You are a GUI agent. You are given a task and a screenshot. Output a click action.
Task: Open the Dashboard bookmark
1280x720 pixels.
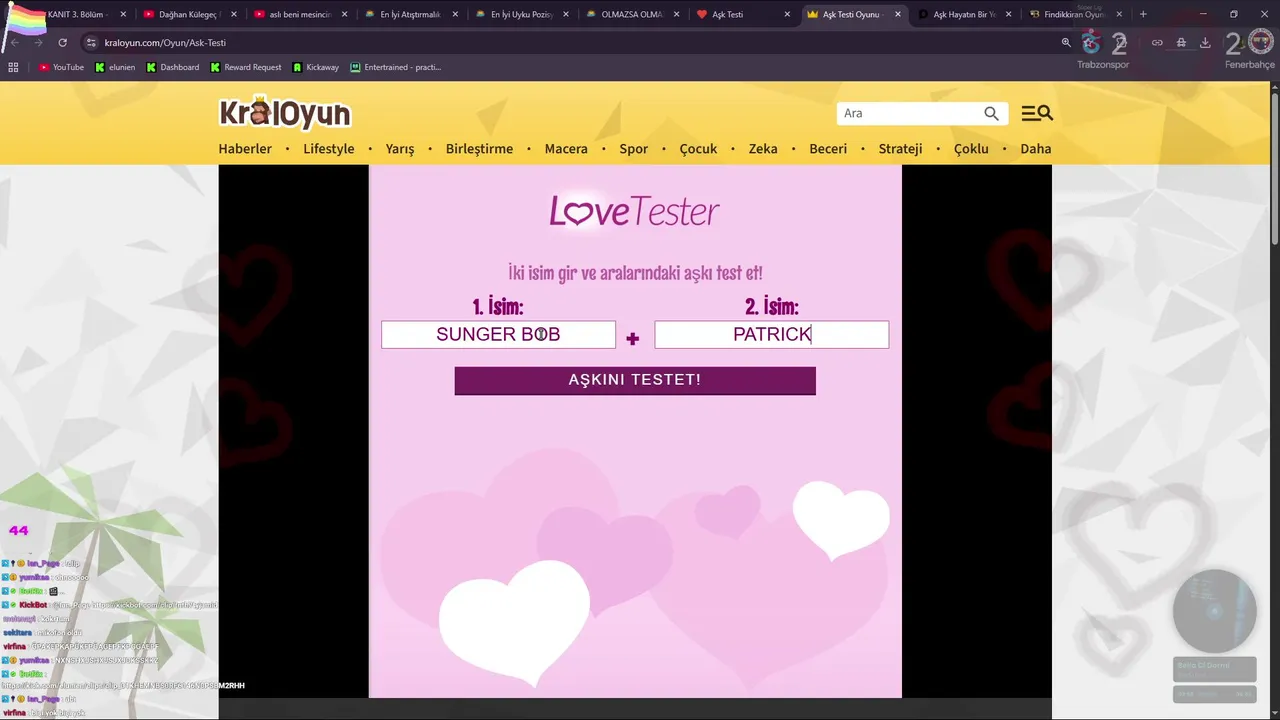[172, 67]
